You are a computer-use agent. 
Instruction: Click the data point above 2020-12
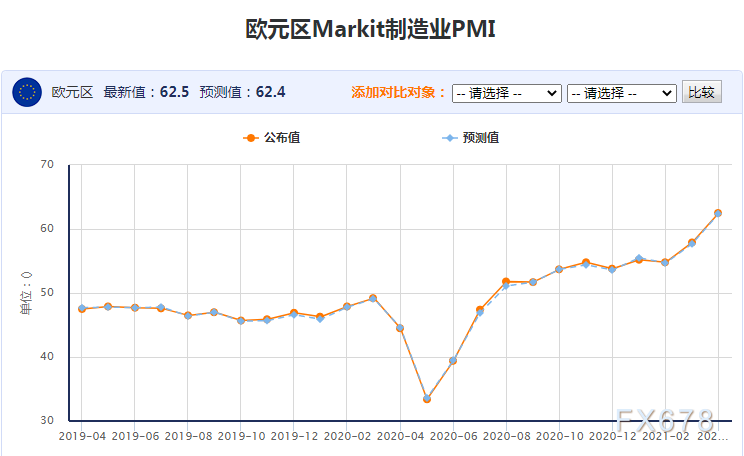tap(612, 269)
